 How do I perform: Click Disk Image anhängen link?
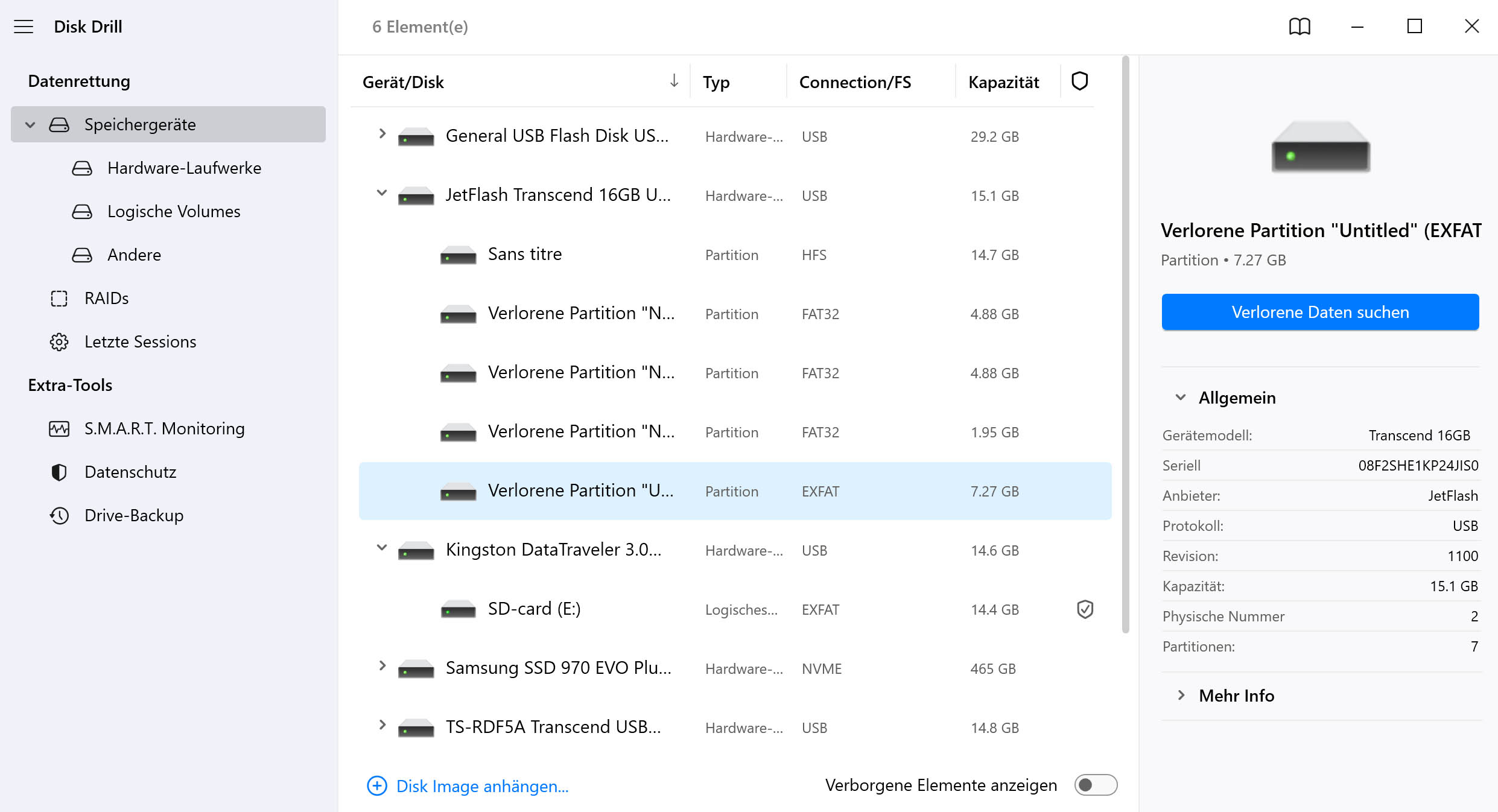click(482, 786)
